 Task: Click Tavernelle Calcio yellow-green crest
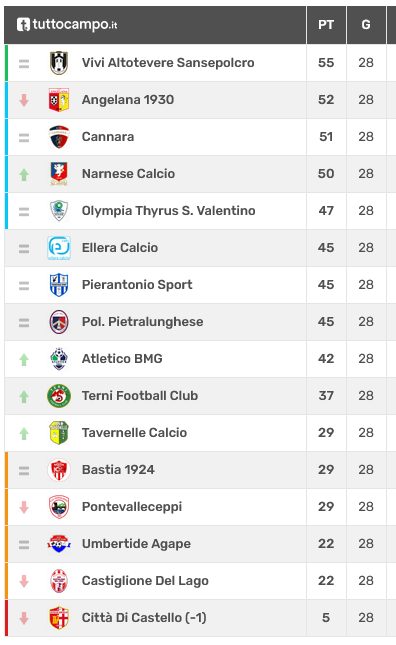(59, 433)
